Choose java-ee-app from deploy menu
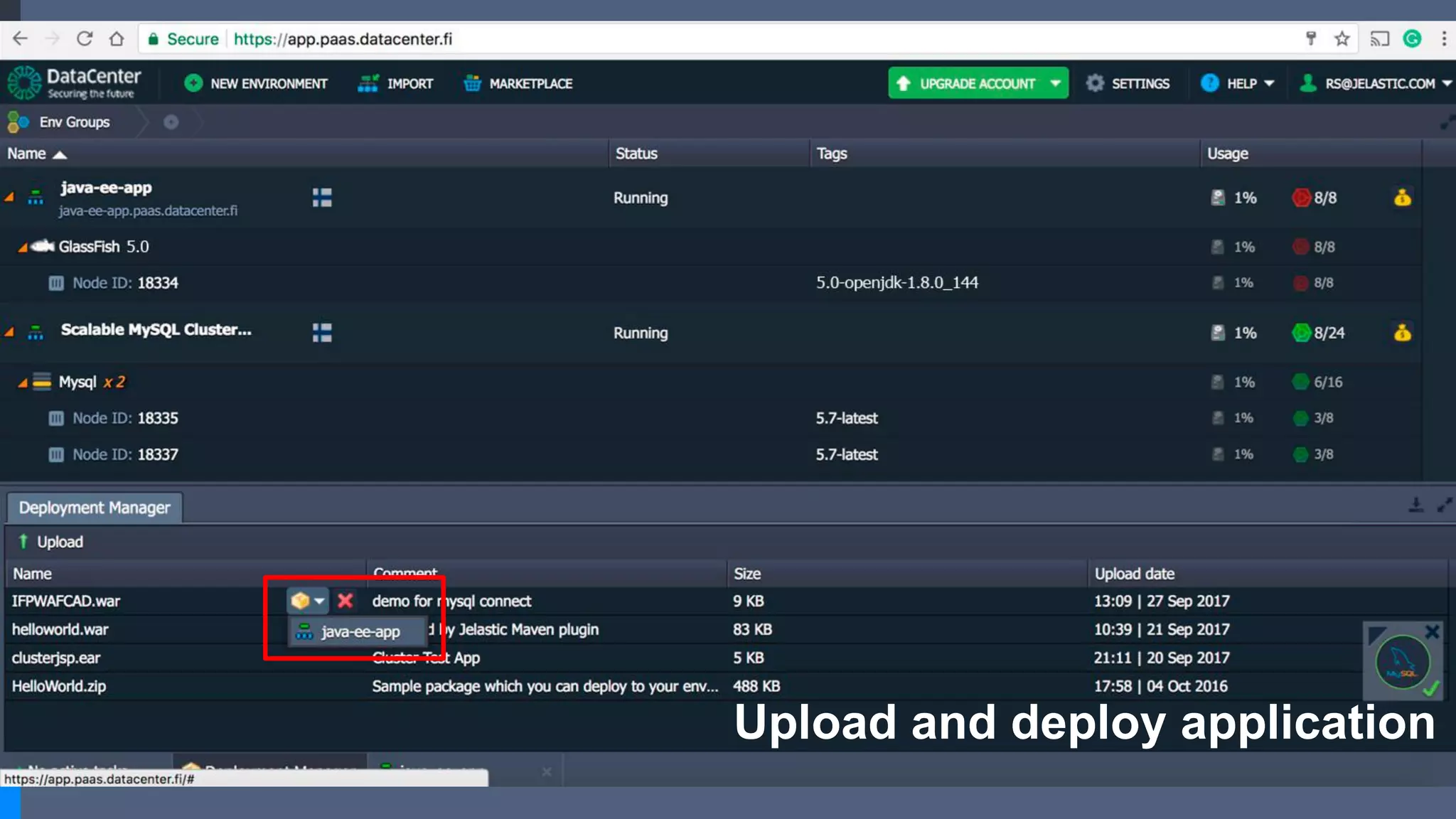 coord(356,631)
